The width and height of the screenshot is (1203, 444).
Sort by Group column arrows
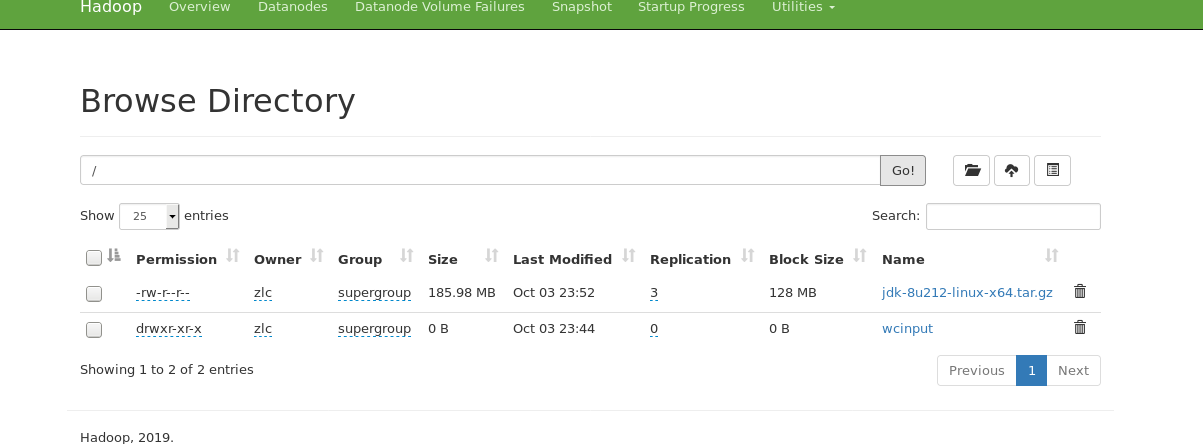click(x=407, y=257)
